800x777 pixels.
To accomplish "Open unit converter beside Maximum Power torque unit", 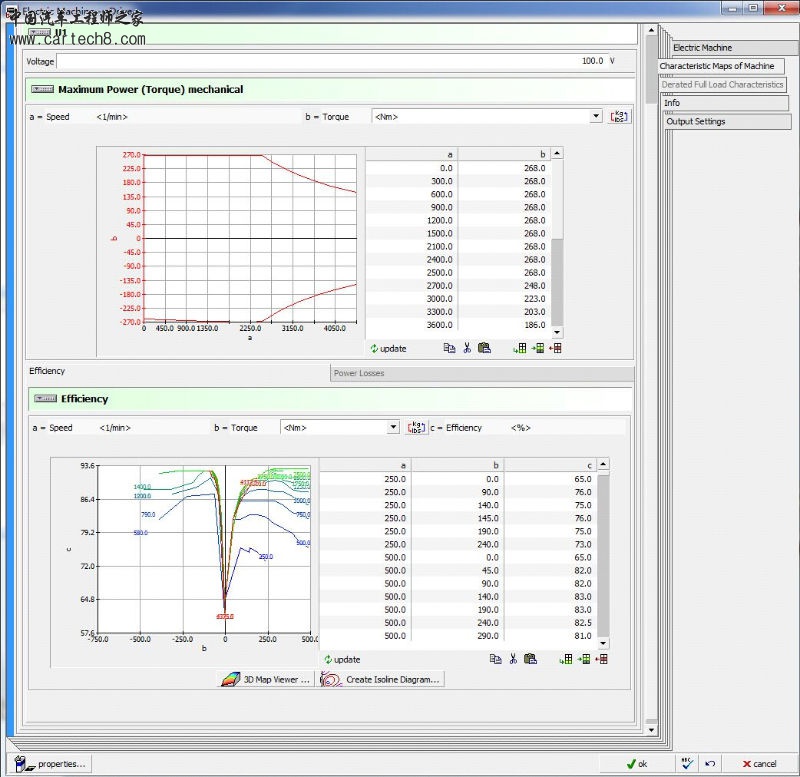I will tap(619, 116).
